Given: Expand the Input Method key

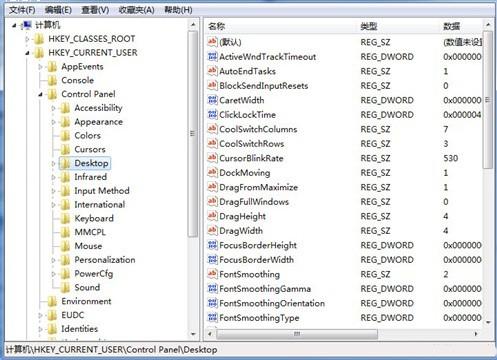Looking at the screenshot, I should (53, 191).
